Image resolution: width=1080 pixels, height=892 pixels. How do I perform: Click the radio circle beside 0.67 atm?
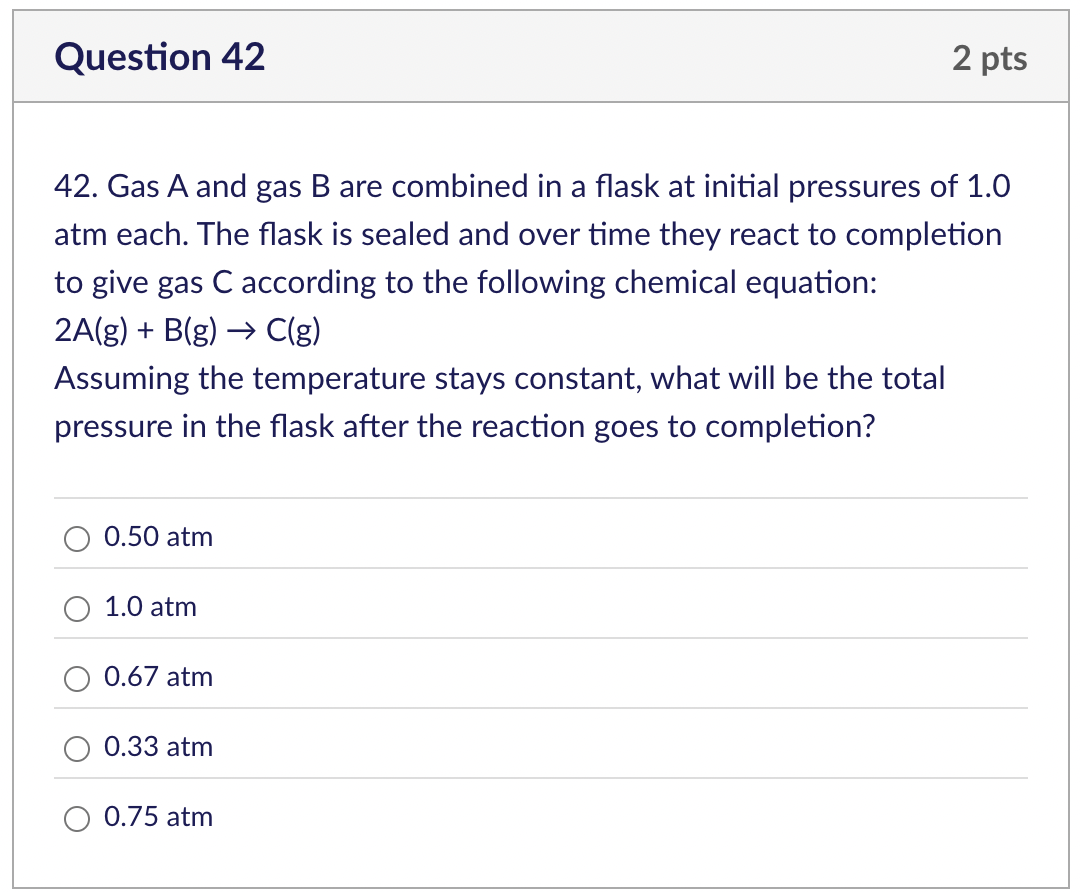click(x=76, y=679)
